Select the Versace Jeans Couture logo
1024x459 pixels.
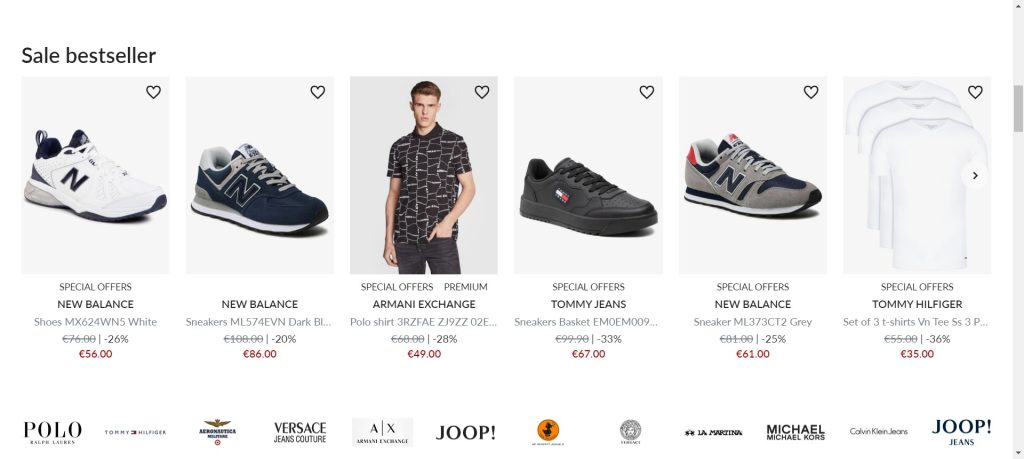pyautogui.click(x=300, y=432)
